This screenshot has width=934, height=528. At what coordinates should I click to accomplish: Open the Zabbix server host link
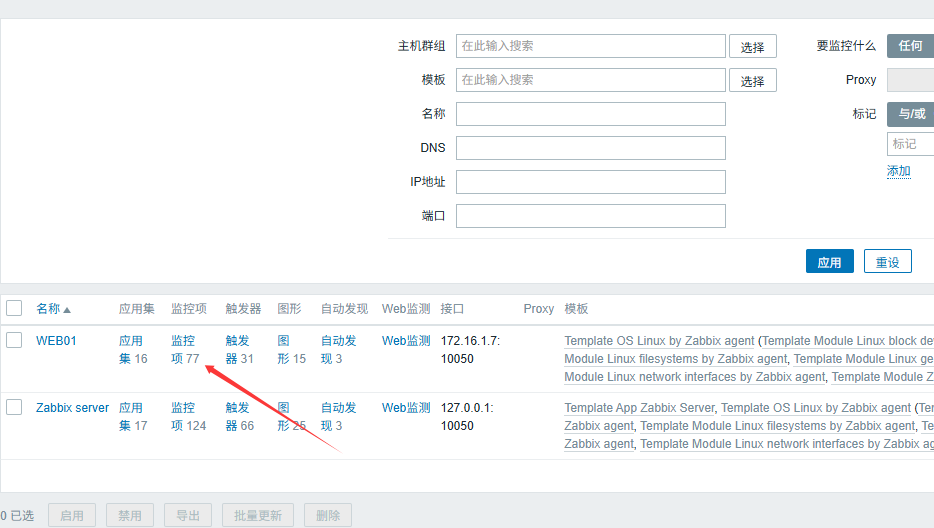[72, 408]
